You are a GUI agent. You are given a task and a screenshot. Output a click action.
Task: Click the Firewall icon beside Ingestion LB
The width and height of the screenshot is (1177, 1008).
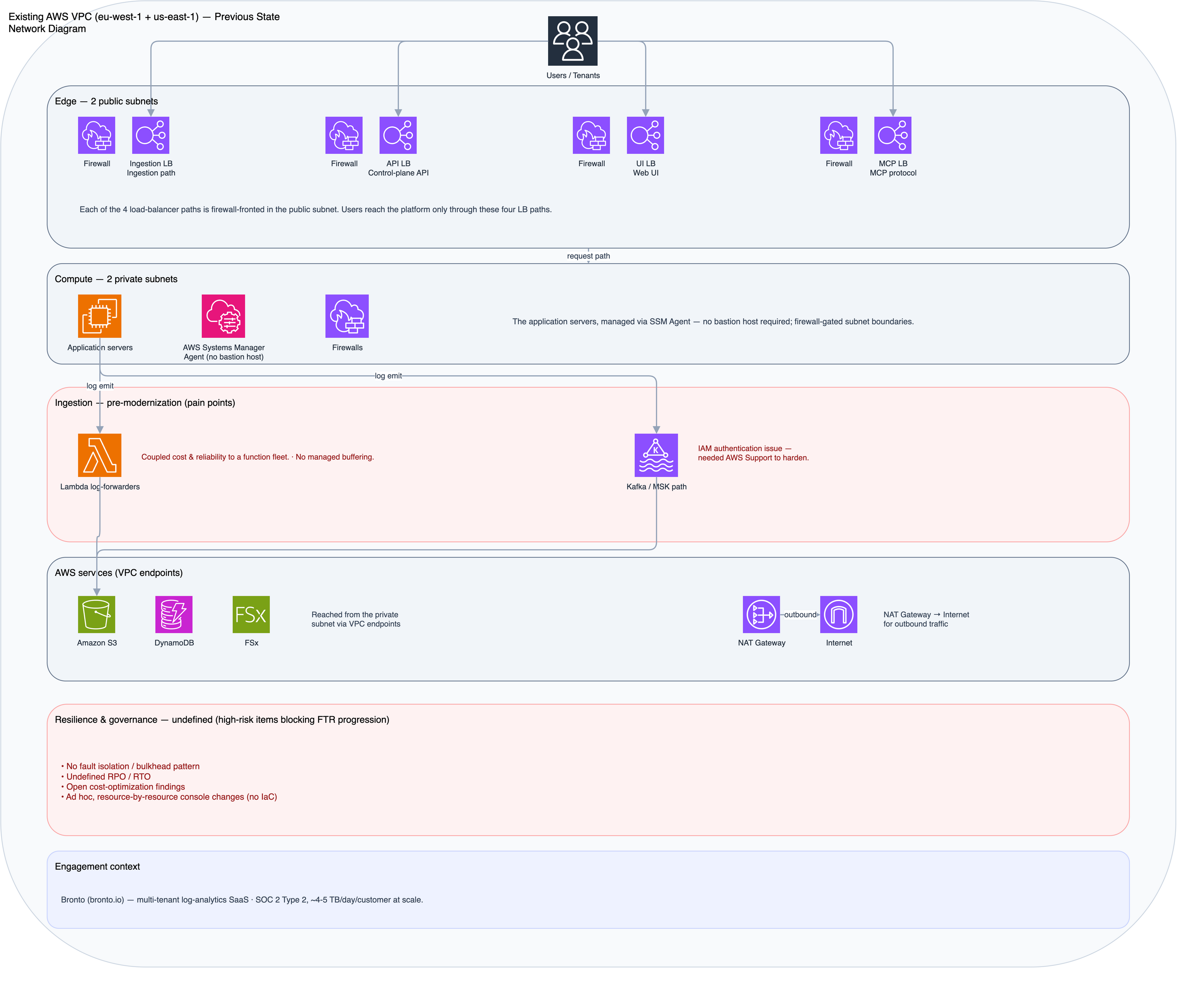click(x=97, y=135)
